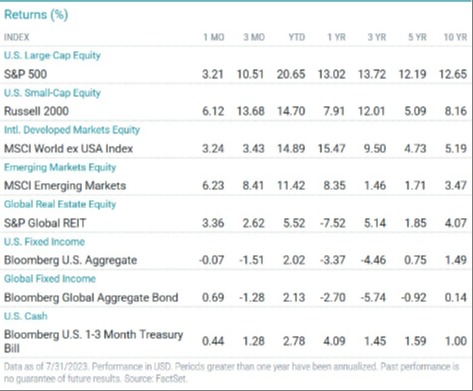Image resolution: width=473 pixels, height=391 pixels.
Task: Click the S&P 500 YTD value 20.65
Action: pos(291,74)
